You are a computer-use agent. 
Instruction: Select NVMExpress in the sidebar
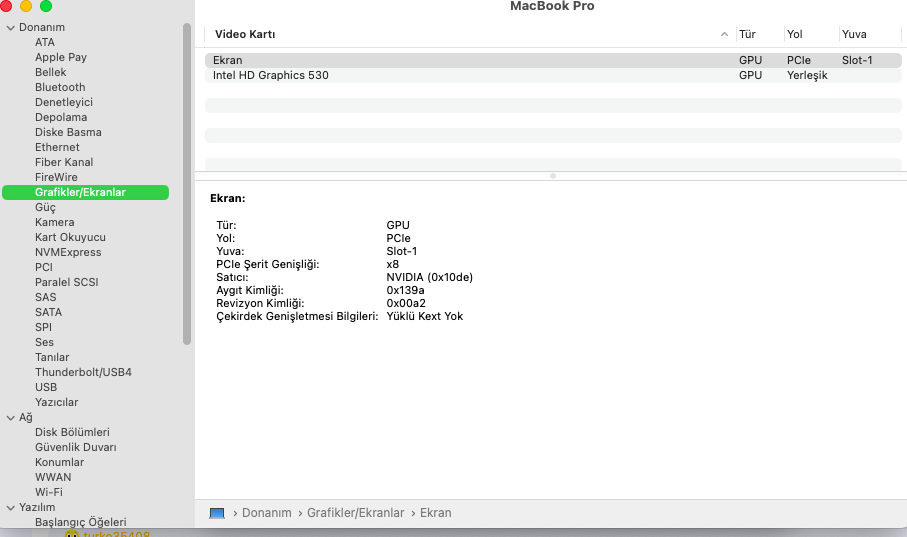tap(68, 252)
